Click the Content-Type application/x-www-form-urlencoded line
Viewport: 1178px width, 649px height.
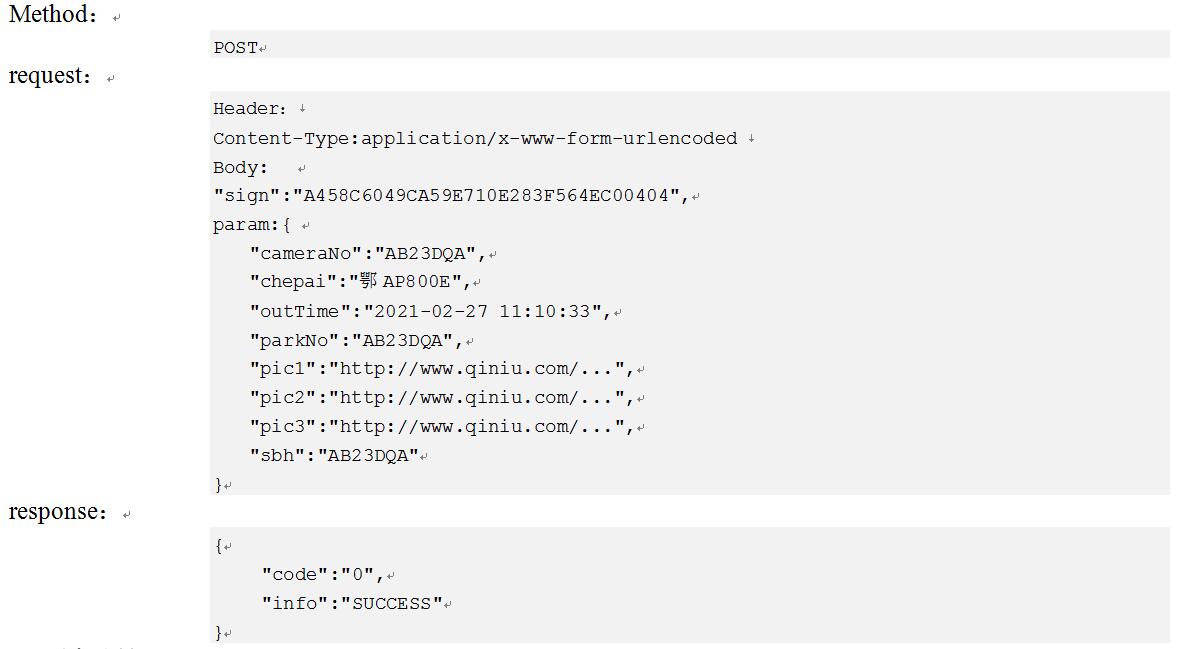[x=475, y=138]
